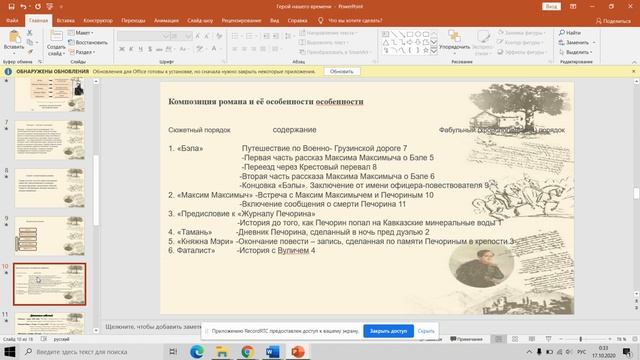This screenshot has height=360, width=640.
Task: Switch to the Анимация tab
Action: point(166,20)
